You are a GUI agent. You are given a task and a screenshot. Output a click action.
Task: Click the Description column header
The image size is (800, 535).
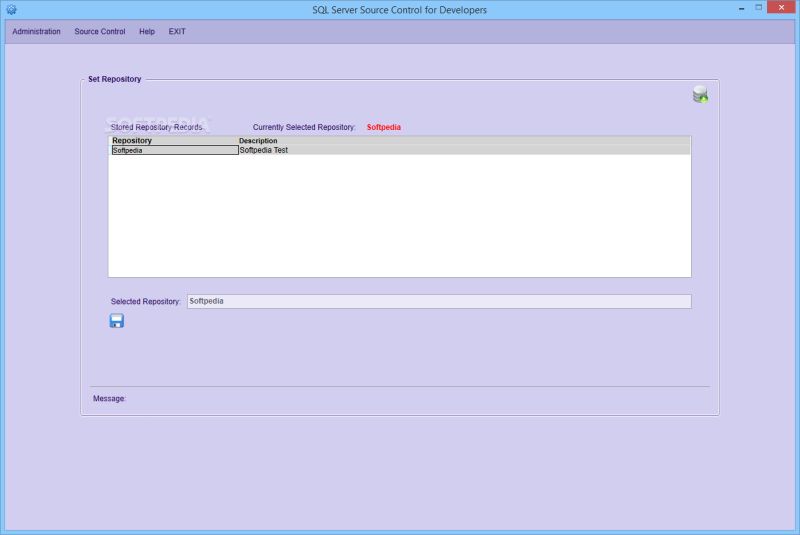click(258, 140)
